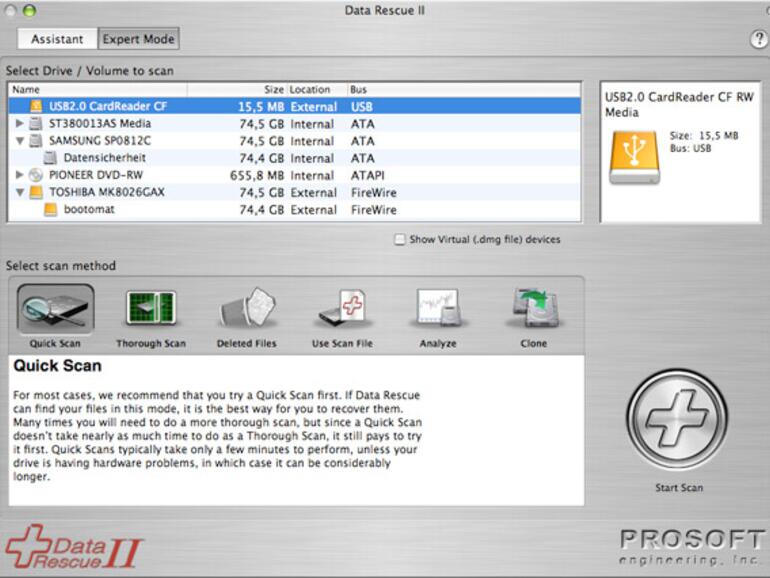Choose the Clone drive icon

click(x=533, y=310)
